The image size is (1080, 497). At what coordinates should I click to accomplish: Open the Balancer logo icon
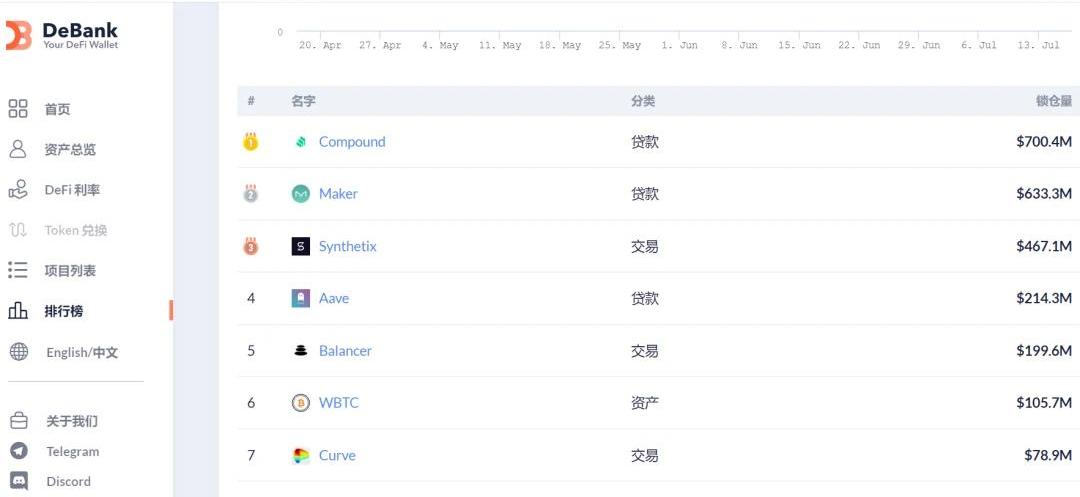pos(300,350)
